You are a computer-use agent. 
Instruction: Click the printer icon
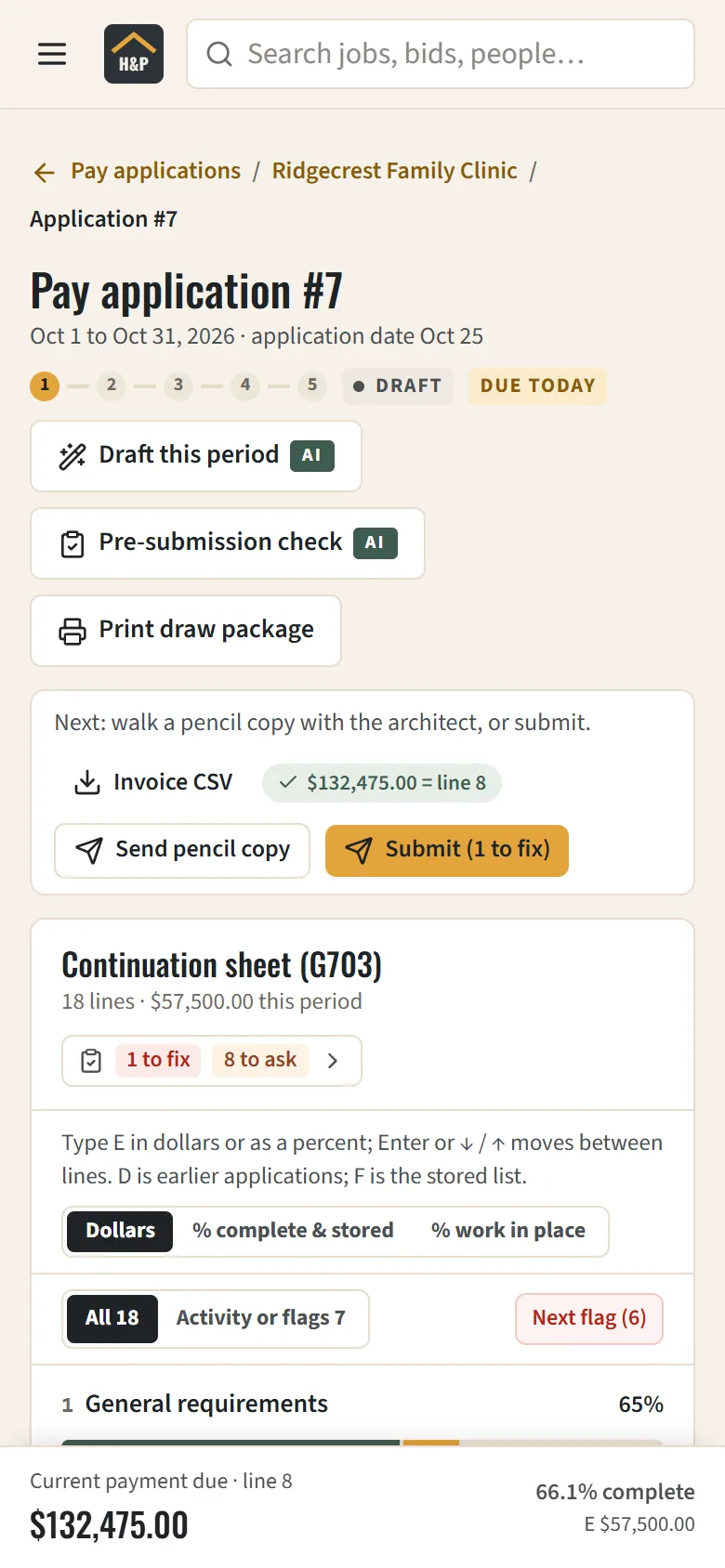[x=72, y=632]
